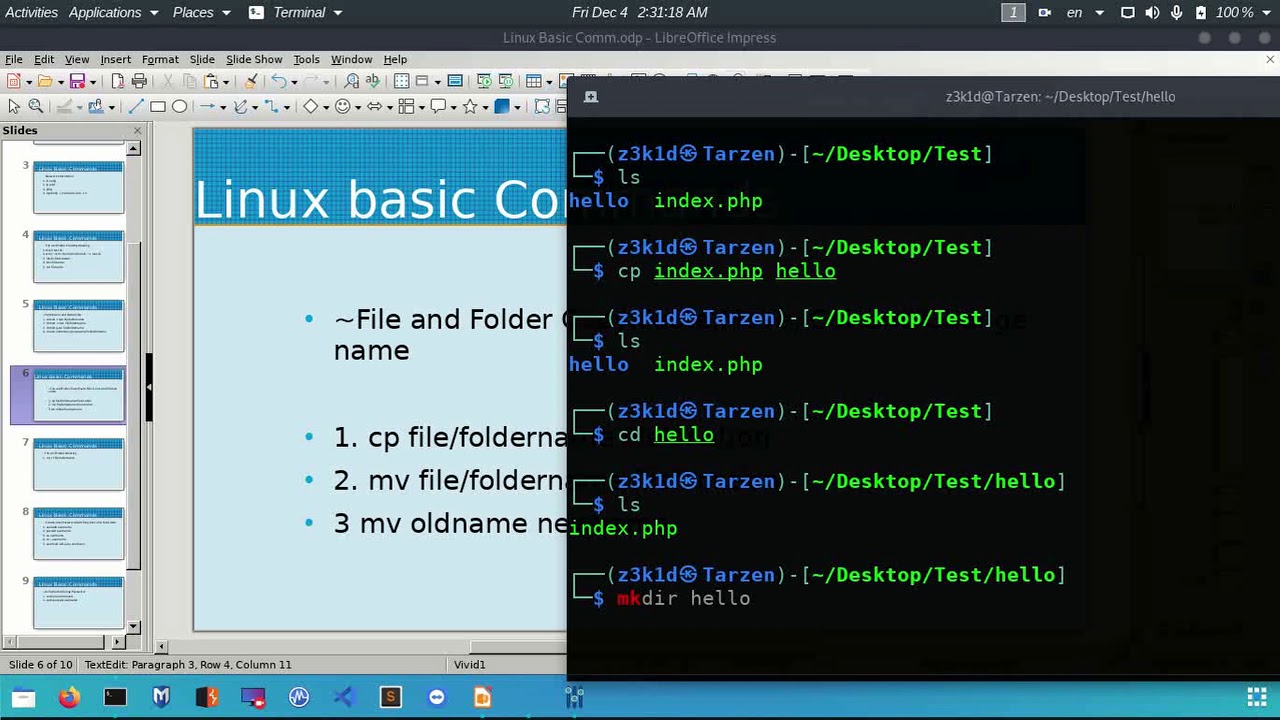This screenshot has width=1280, height=720.
Task: Launch Firefox from the taskbar
Action: [x=69, y=697]
